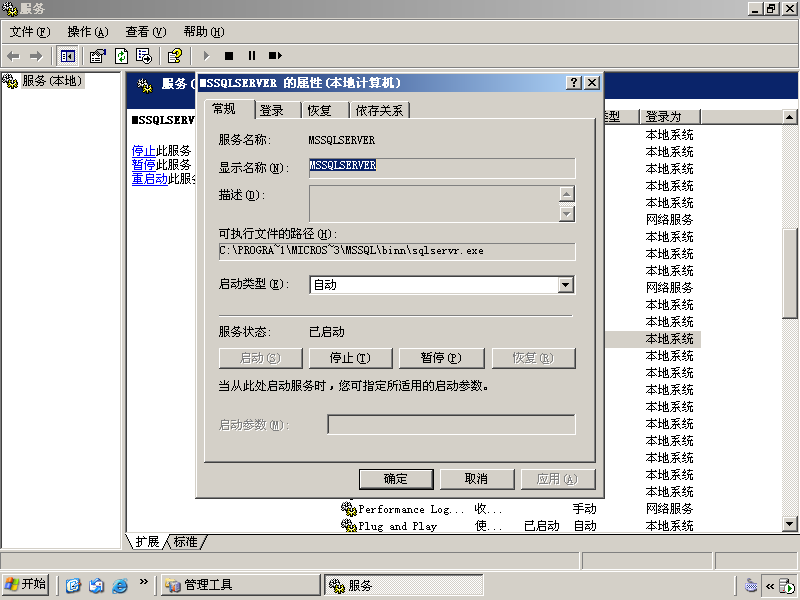
Task: Expand hidden system tray icons
Action: pos(770,586)
